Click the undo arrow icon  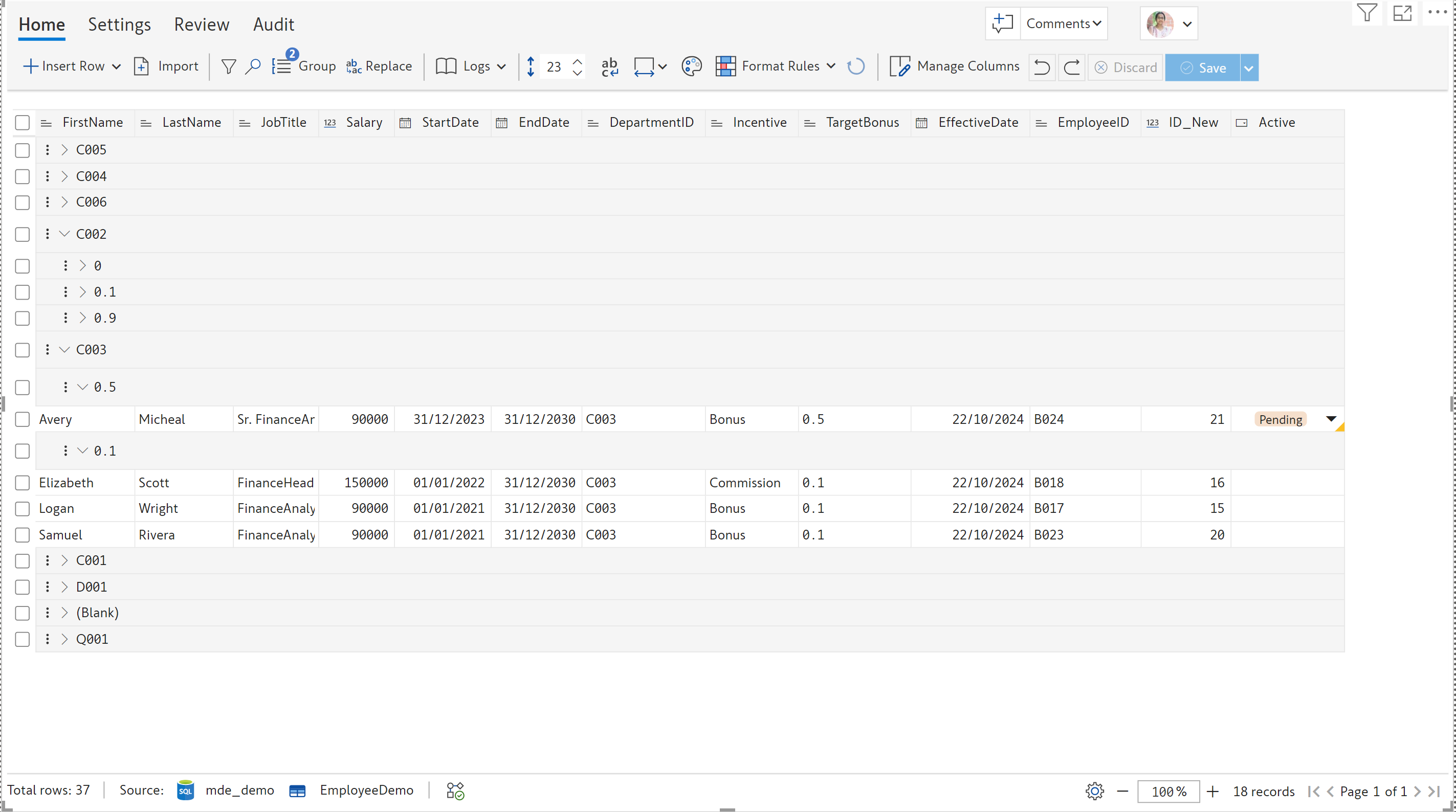pyautogui.click(x=1042, y=67)
